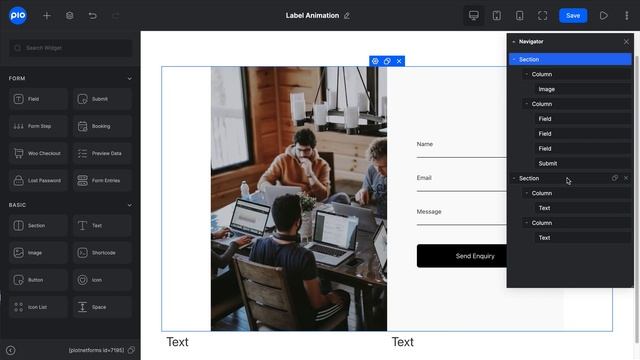This screenshot has width=640, height=360.
Task: Click the Search Widget input field
Action: click(70, 48)
